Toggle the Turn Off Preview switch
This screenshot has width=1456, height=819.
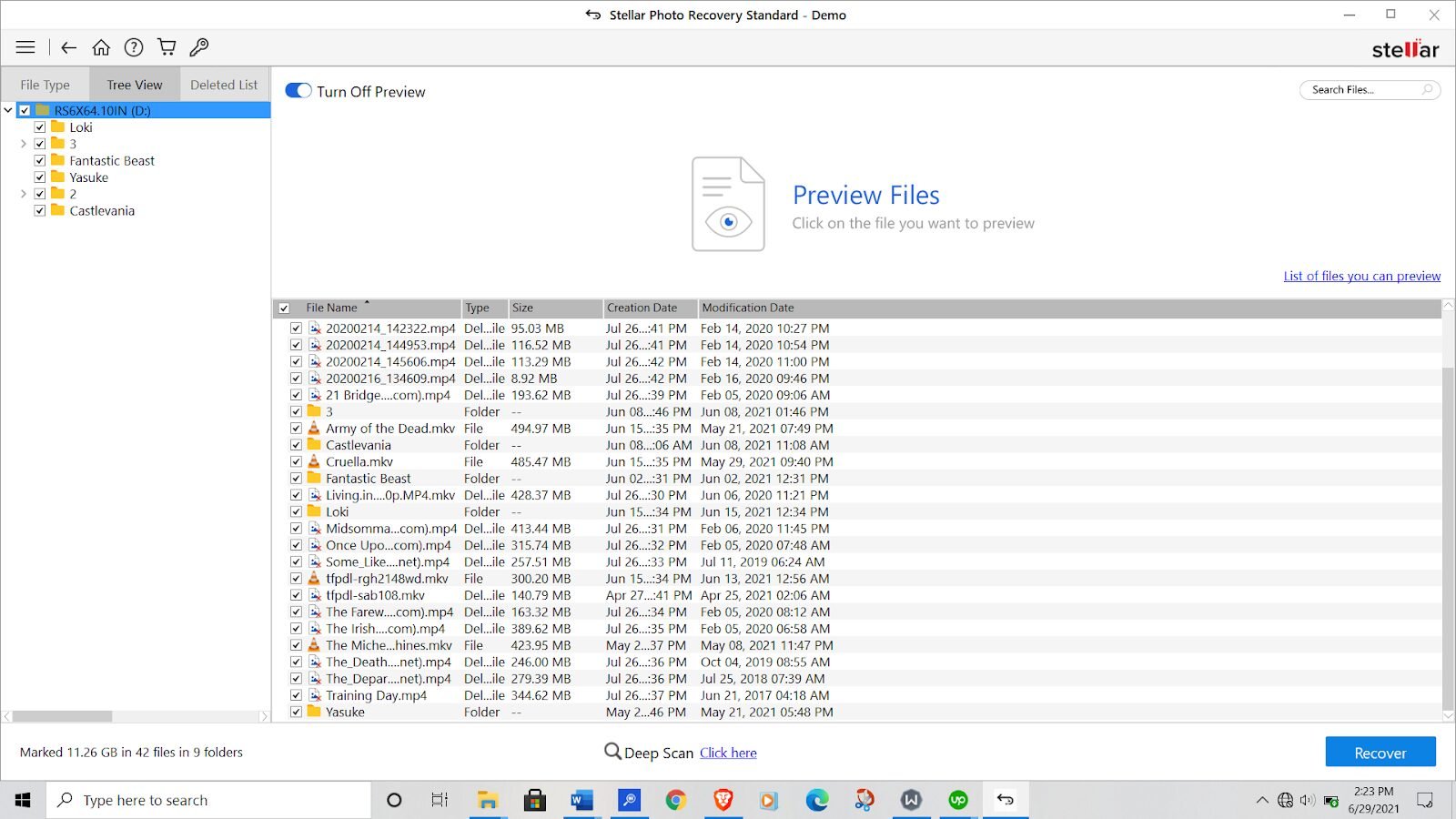[298, 91]
